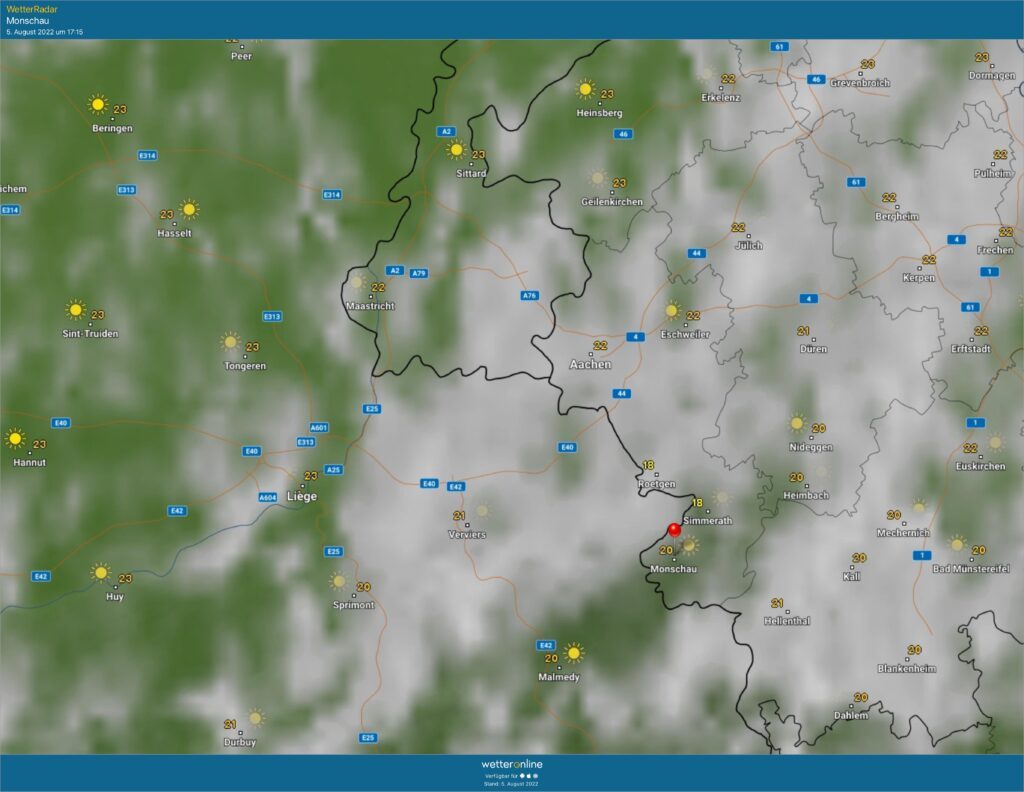Click the temperature 18 above Roetgen
The image size is (1024, 792).
648,466
